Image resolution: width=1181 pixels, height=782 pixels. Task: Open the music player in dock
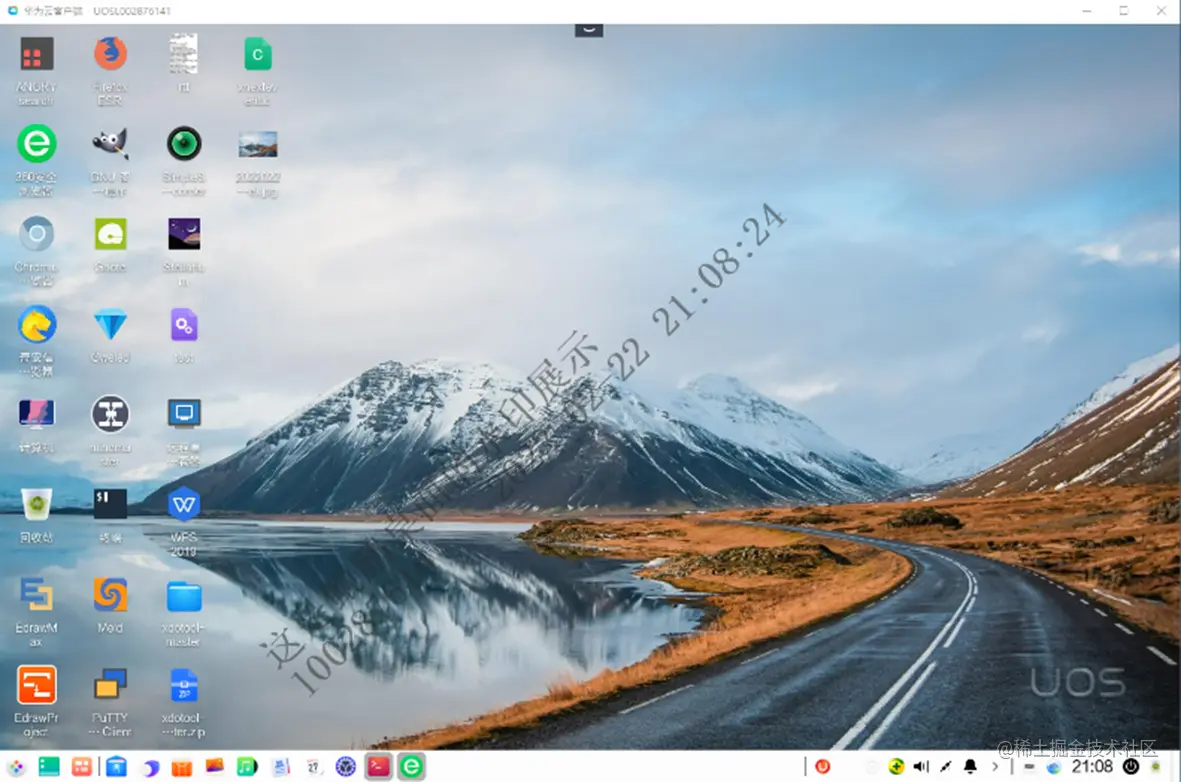[247, 767]
